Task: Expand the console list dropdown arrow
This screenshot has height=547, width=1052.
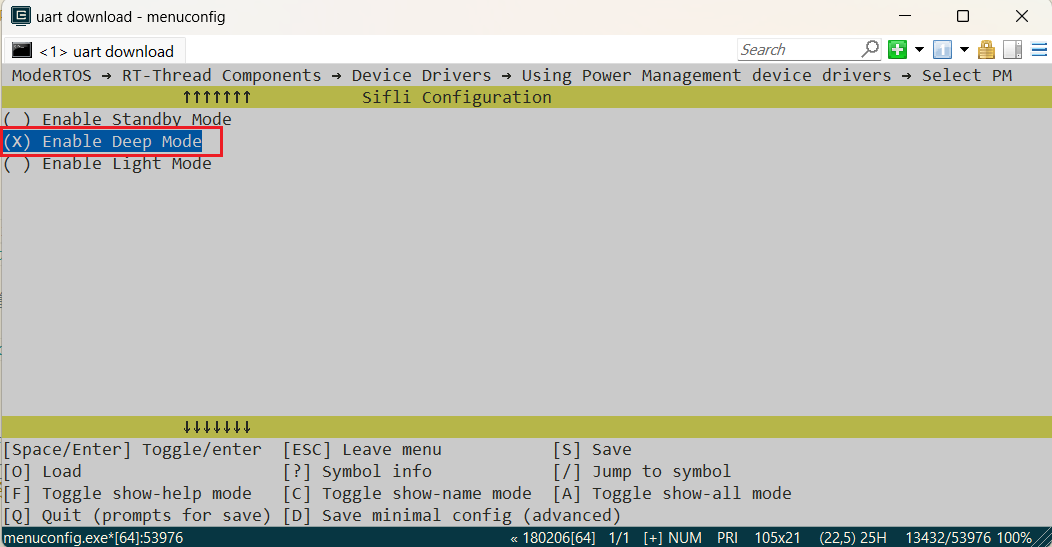Action: (964, 49)
